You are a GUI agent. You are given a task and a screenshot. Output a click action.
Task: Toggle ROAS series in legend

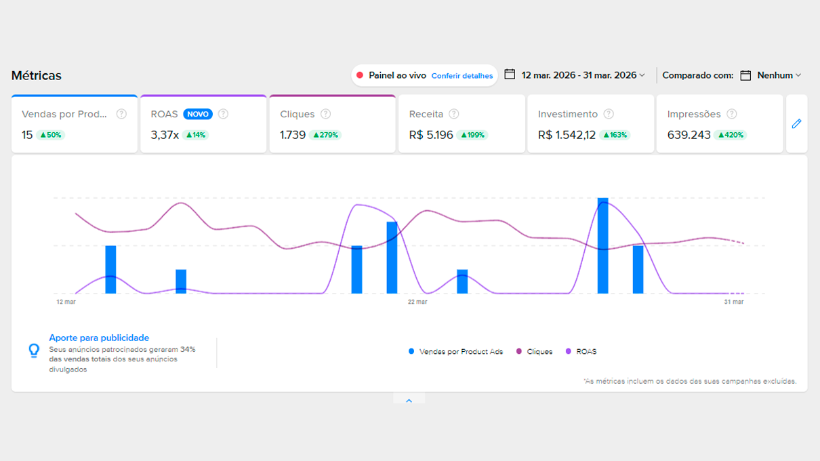(581, 352)
